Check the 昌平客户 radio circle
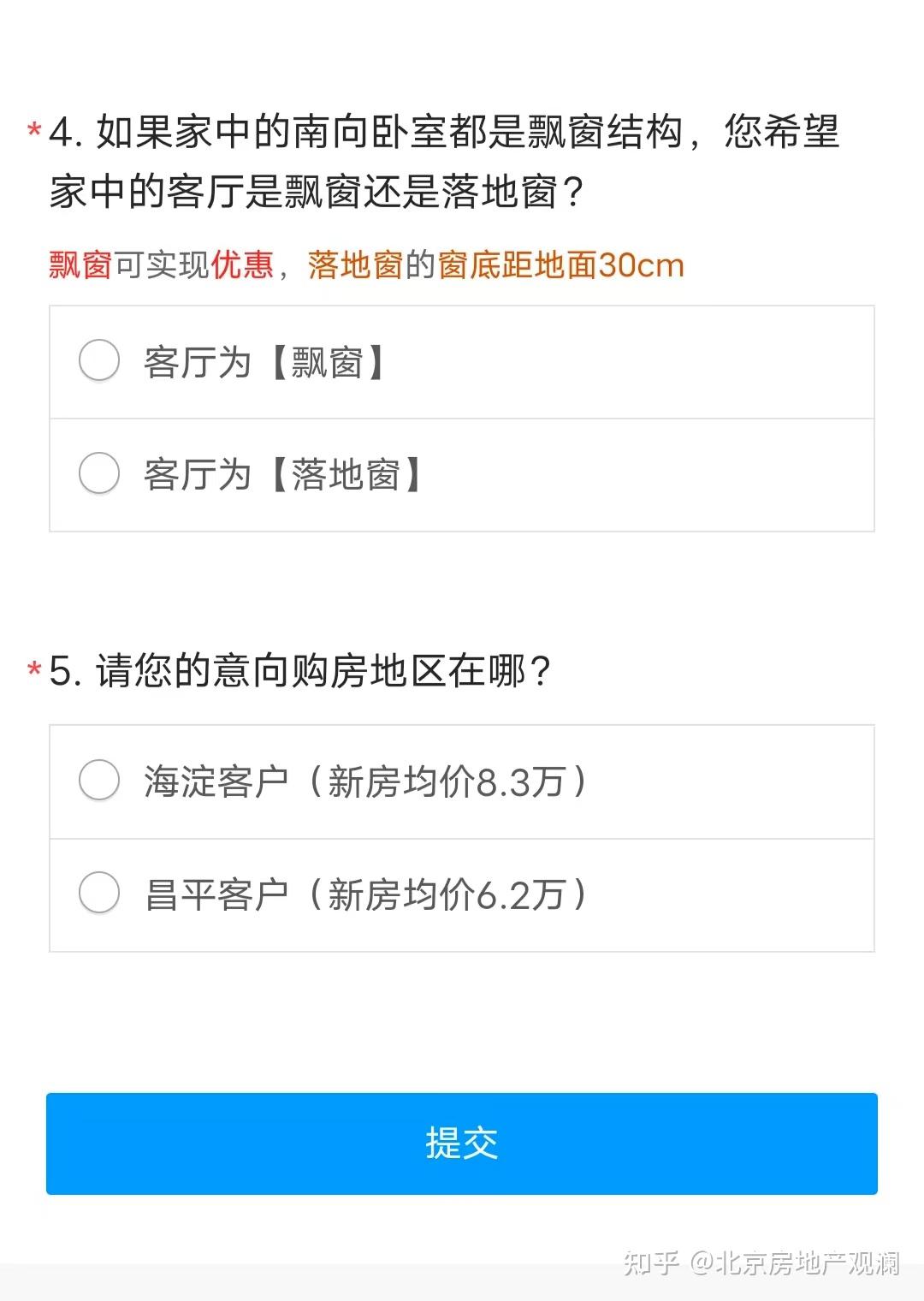The image size is (924, 1301). [x=99, y=893]
